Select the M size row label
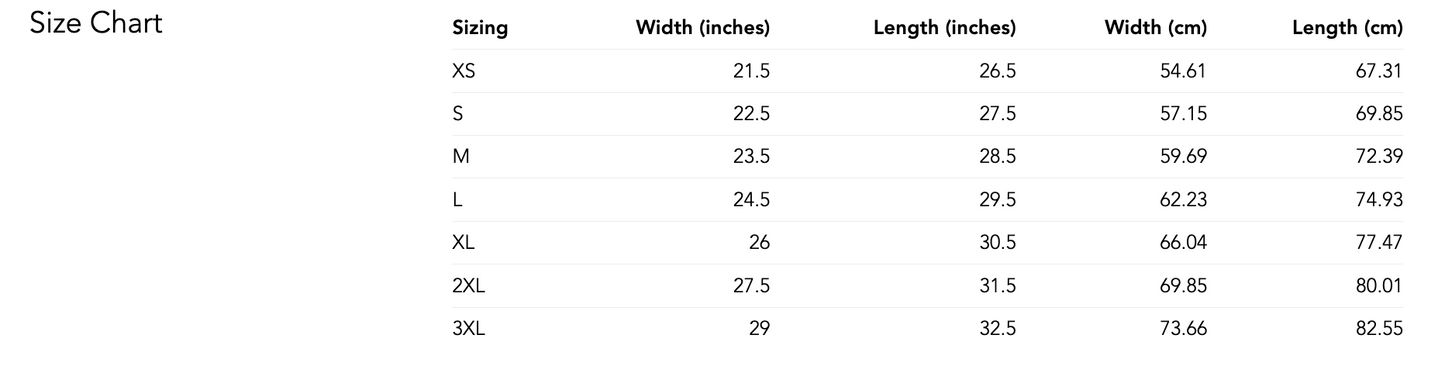The width and height of the screenshot is (1445, 366). [x=461, y=157]
